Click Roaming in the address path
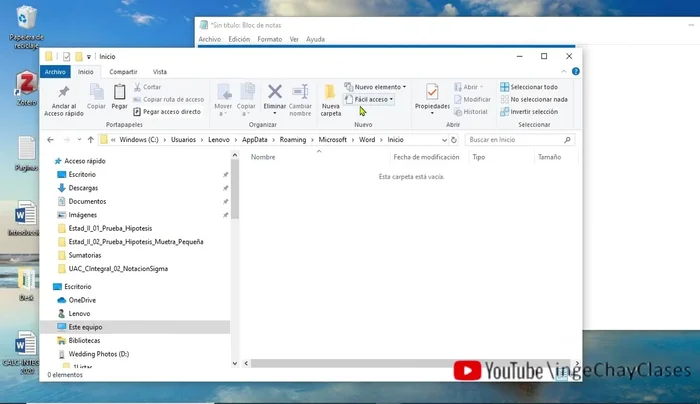Image resolution: width=700 pixels, height=404 pixels. (293, 140)
